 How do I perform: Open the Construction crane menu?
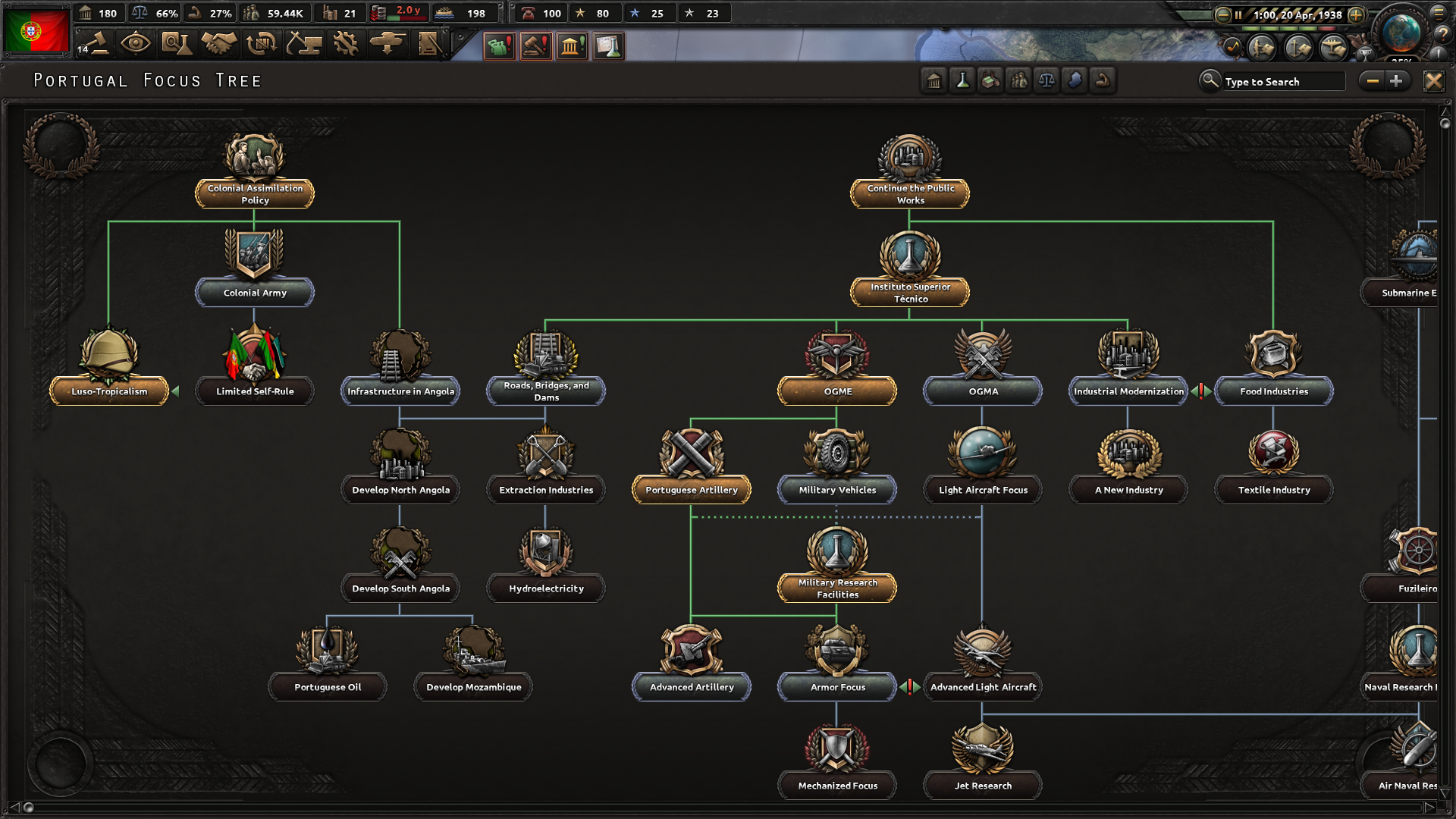[303, 43]
